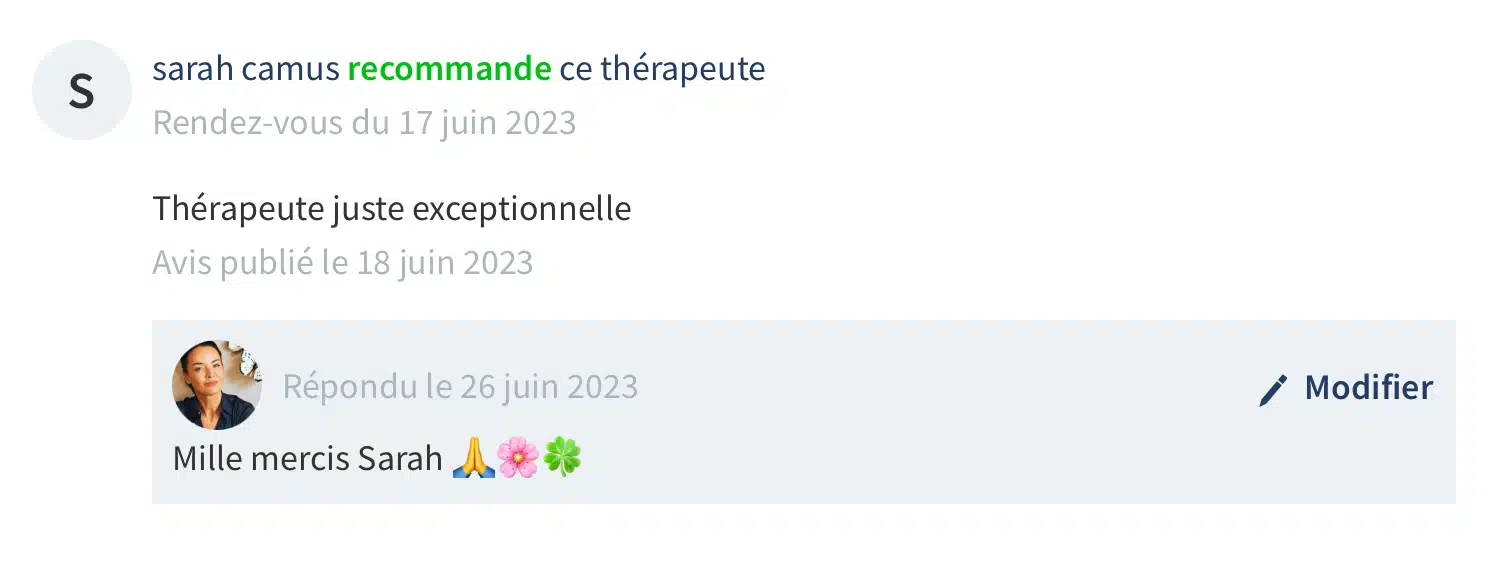Click the four-leaf clover emoji
The width and height of the screenshot is (1503, 583).
(562, 458)
